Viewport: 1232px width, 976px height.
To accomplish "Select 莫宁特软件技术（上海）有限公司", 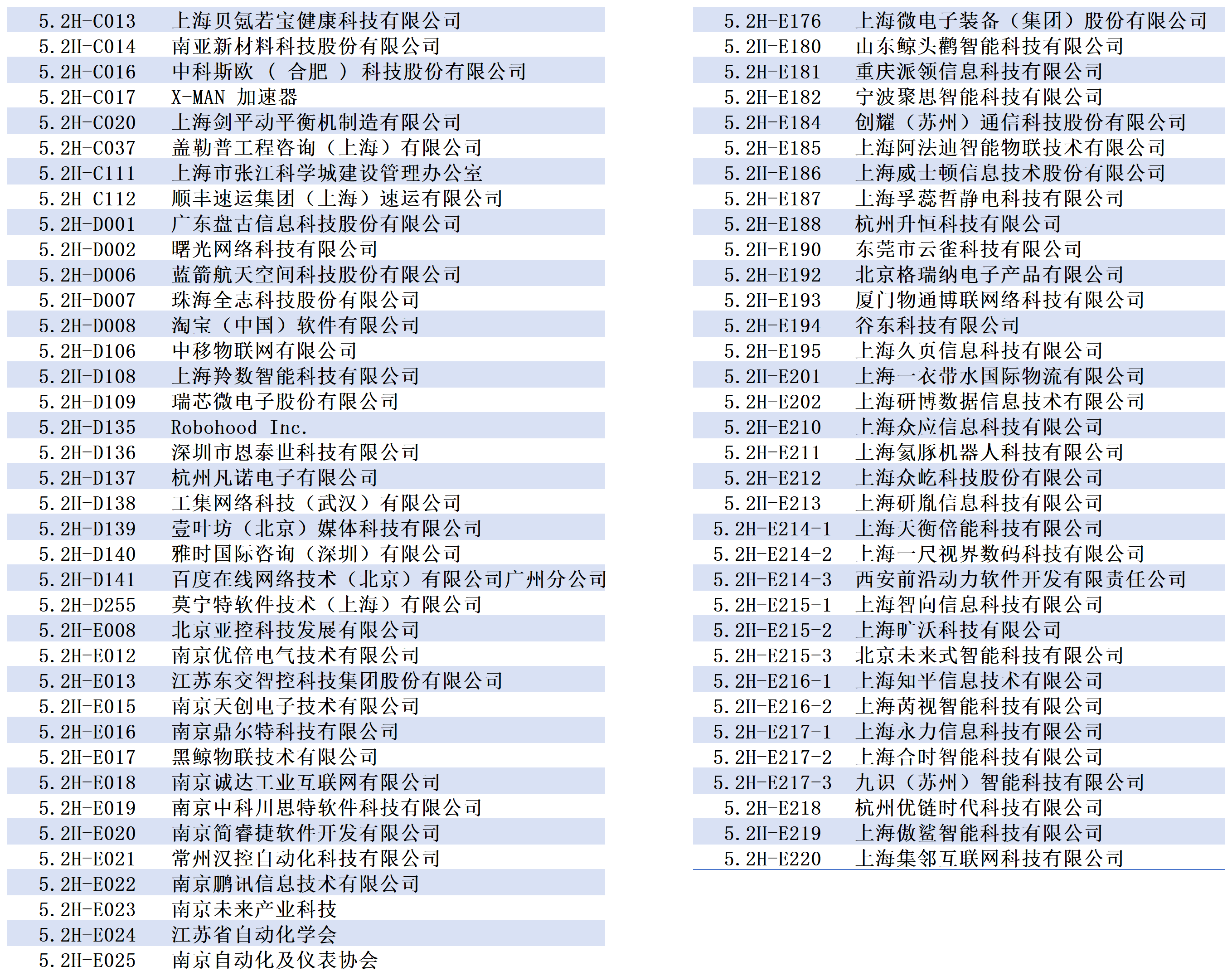I will 327,605.
